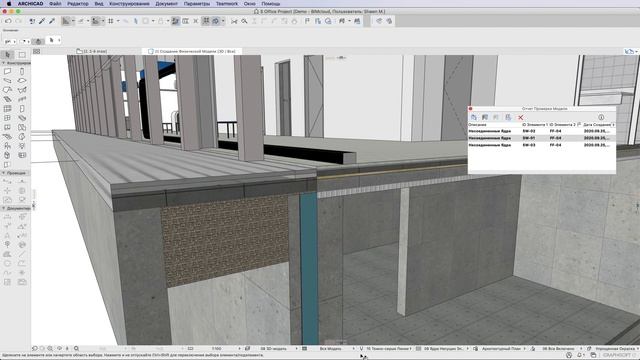Click the scissors Trim icon

234,21
